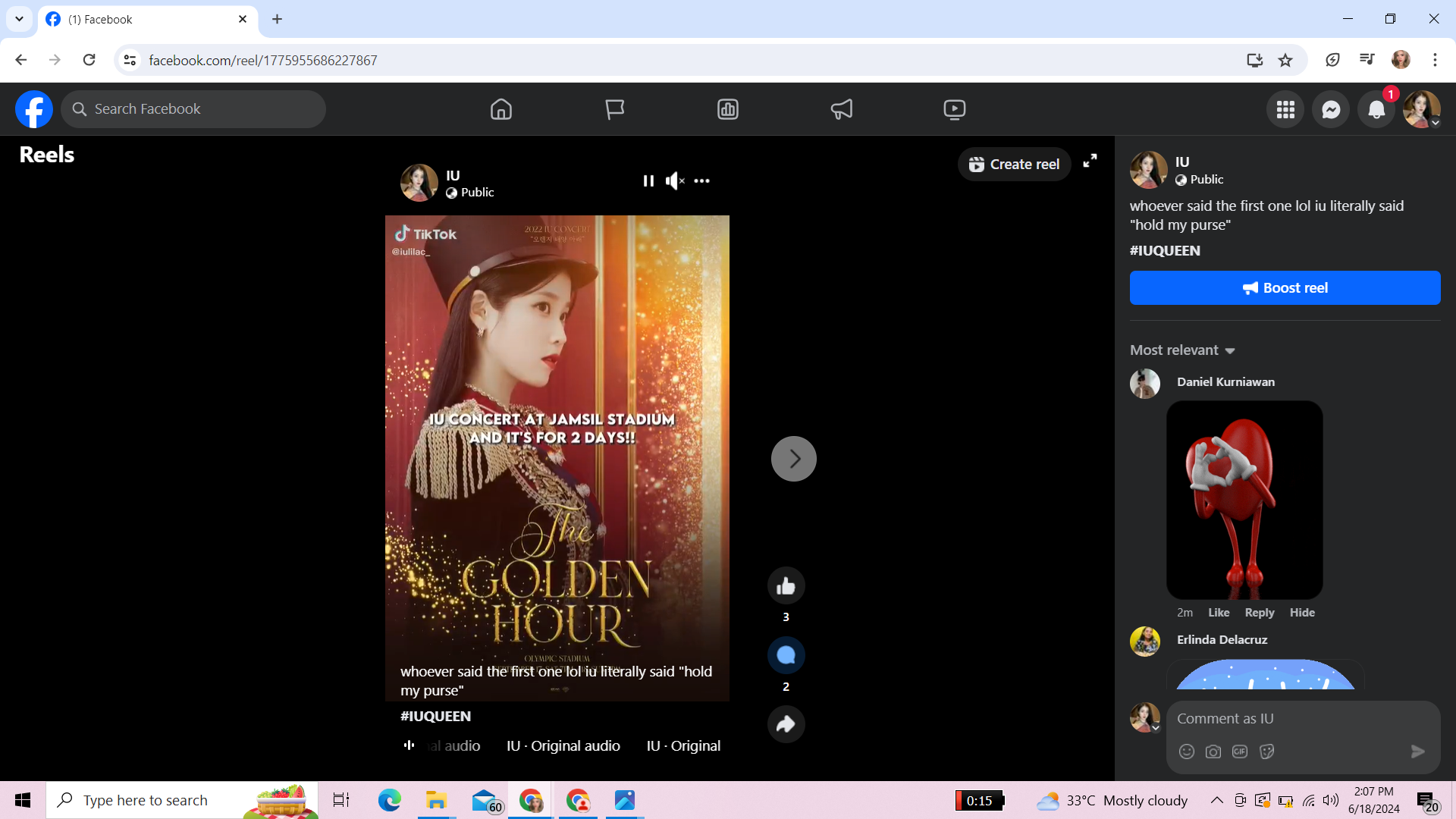The width and height of the screenshot is (1456, 819).
Task: Unmute the reel audio
Action: click(x=674, y=180)
